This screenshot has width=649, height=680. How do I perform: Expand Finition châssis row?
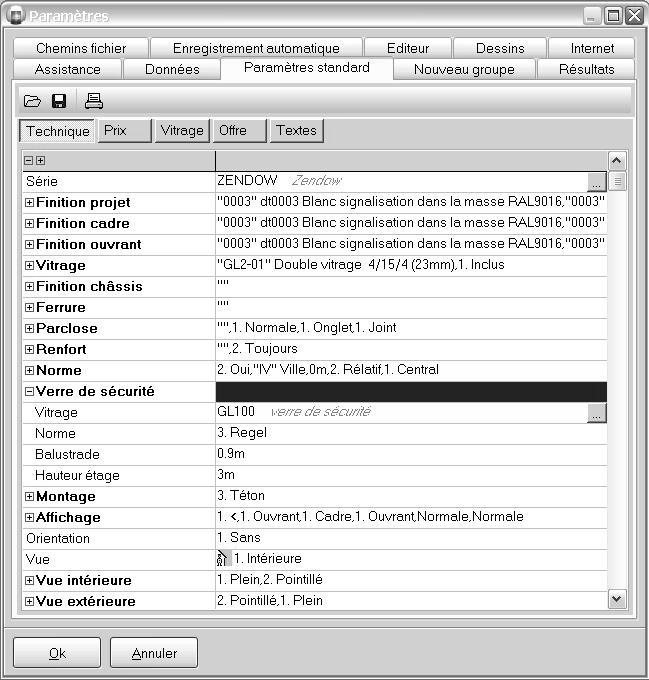tap(29, 287)
